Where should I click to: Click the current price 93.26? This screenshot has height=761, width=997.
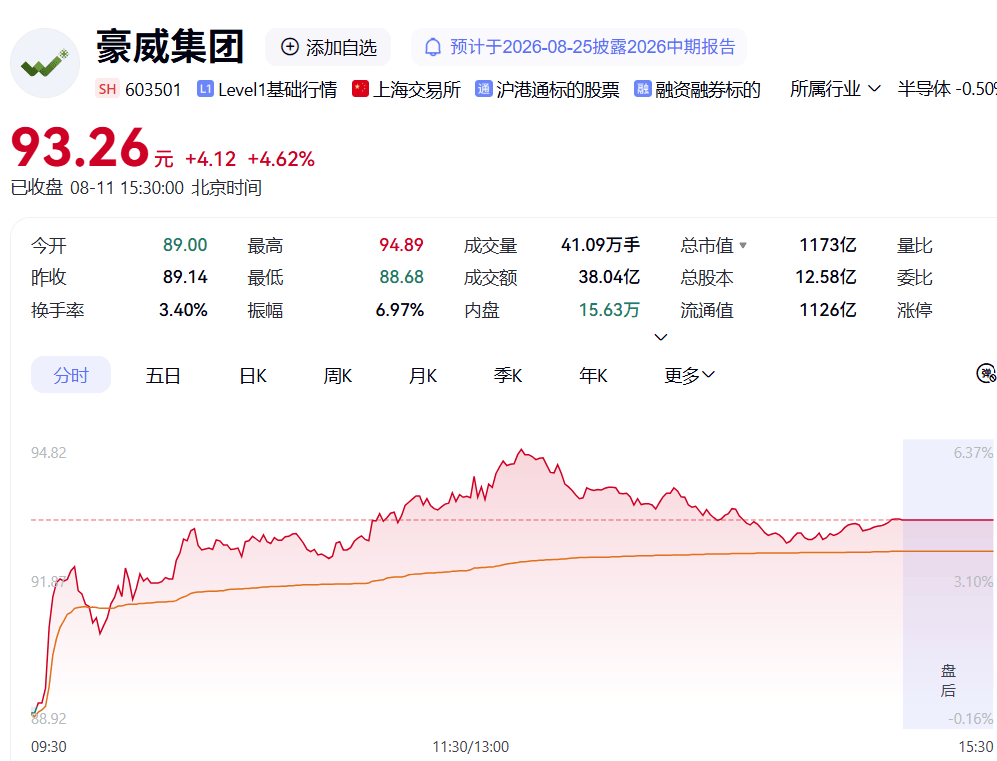point(80,147)
